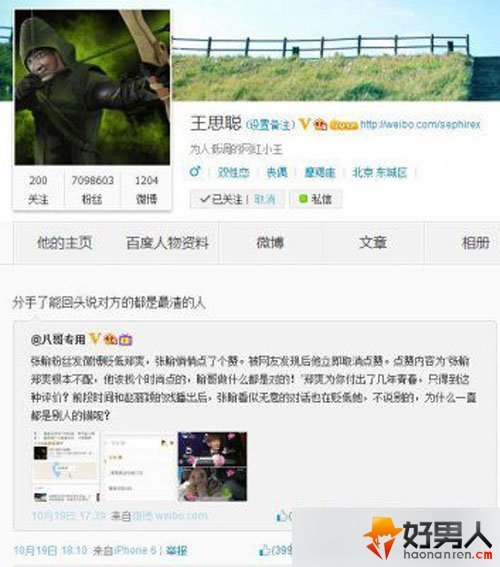Click the V badge next to @八卦专用
Image resolution: width=500 pixels, height=567 pixels.
point(95,339)
